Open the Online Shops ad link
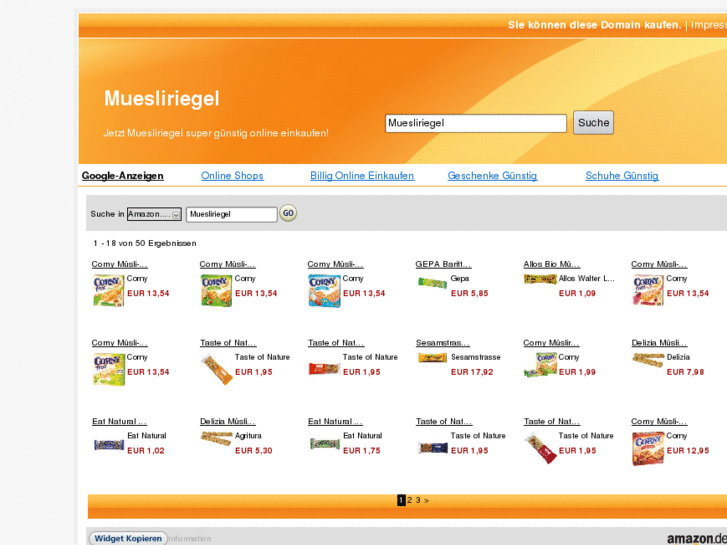Image resolution: width=727 pixels, height=545 pixels. pyautogui.click(x=232, y=175)
